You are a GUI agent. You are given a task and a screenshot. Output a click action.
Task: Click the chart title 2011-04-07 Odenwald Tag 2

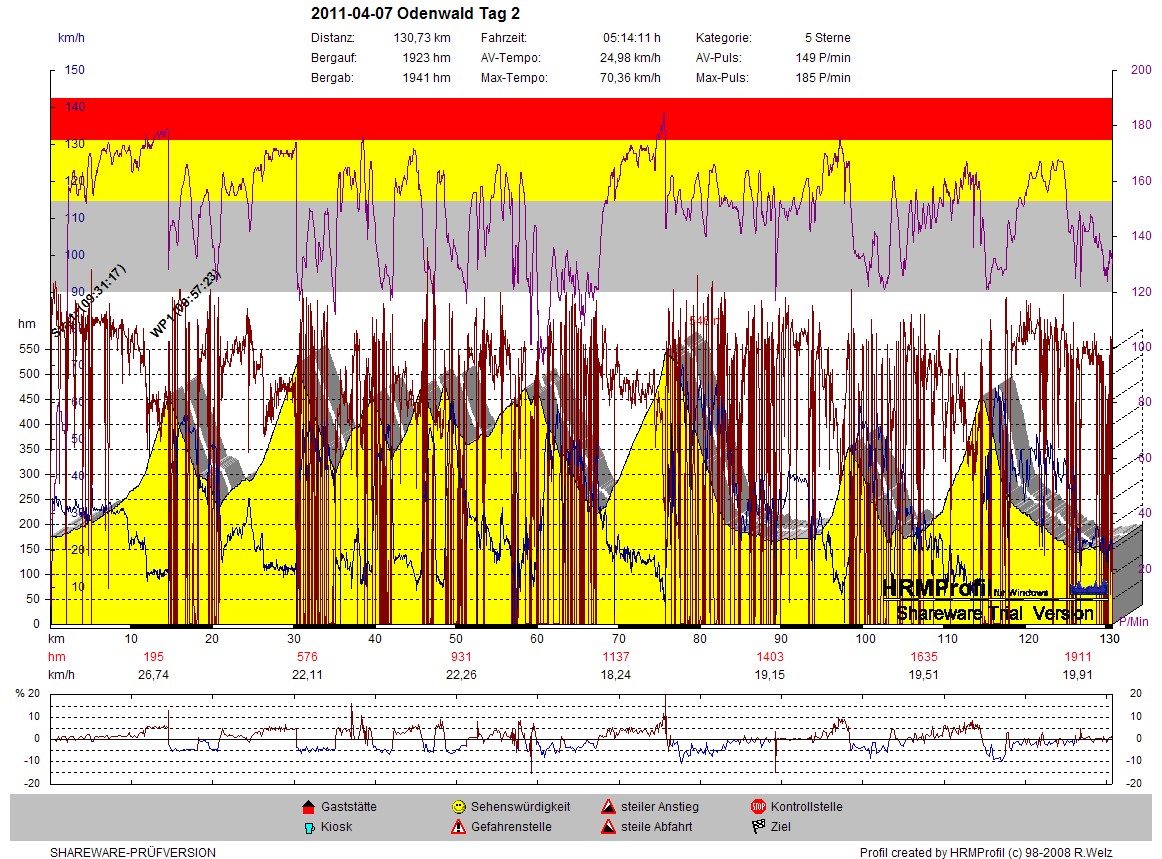click(415, 14)
